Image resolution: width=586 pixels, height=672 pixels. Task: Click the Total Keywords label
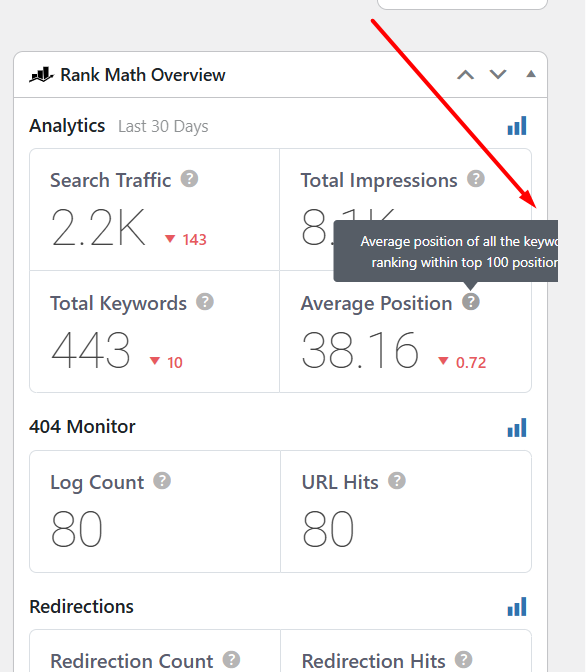(118, 303)
